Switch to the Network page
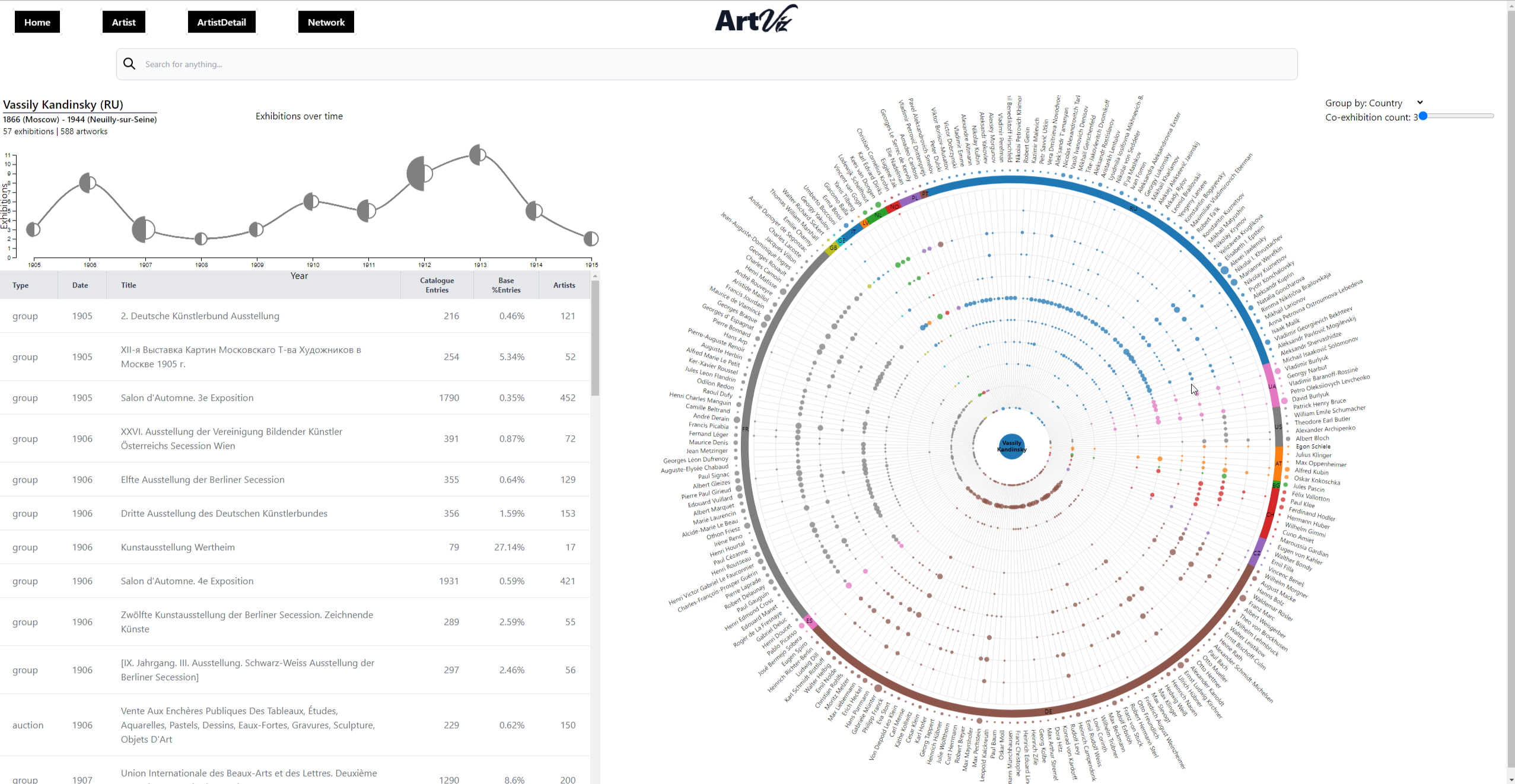 [326, 22]
